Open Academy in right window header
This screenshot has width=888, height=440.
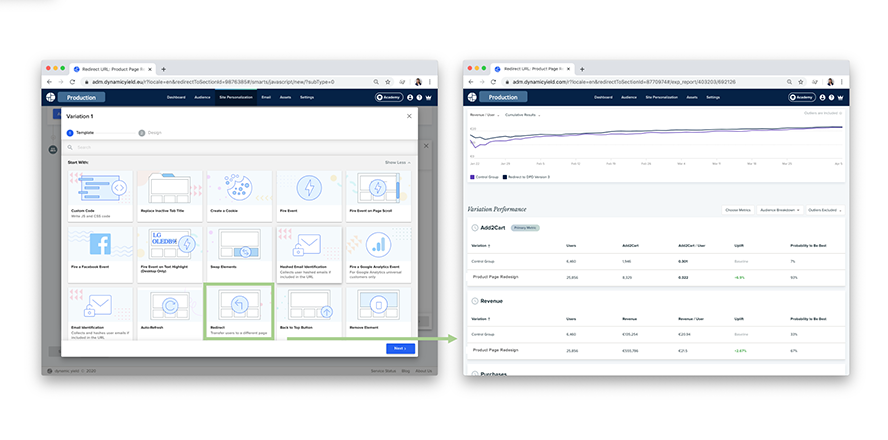pos(802,97)
